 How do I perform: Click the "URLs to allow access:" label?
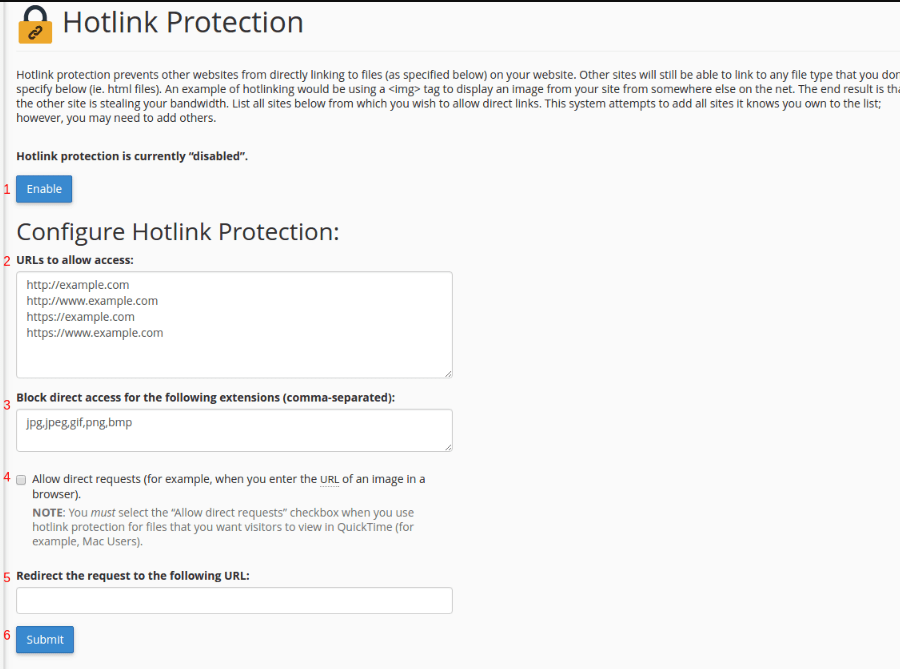(75, 260)
